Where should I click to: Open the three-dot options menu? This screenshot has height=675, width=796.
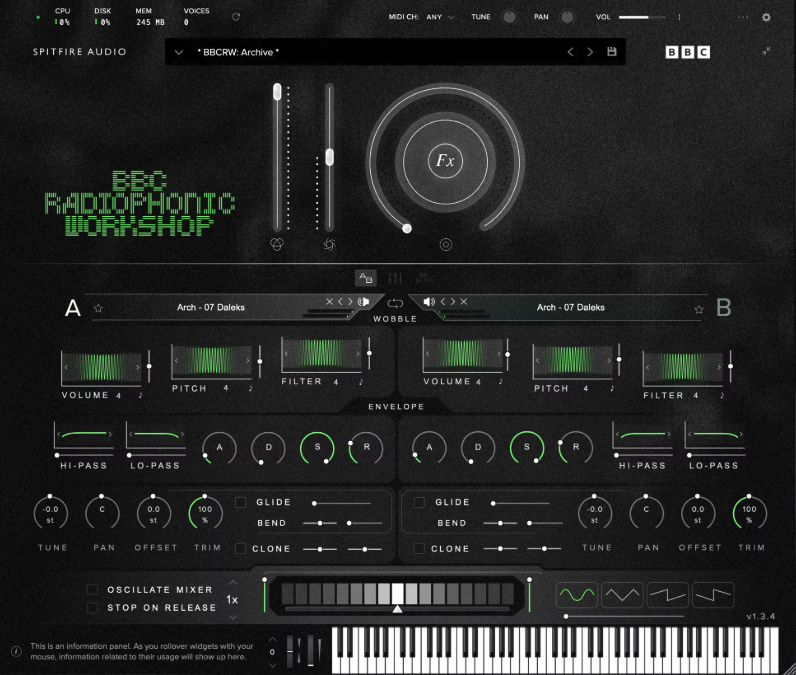click(743, 17)
